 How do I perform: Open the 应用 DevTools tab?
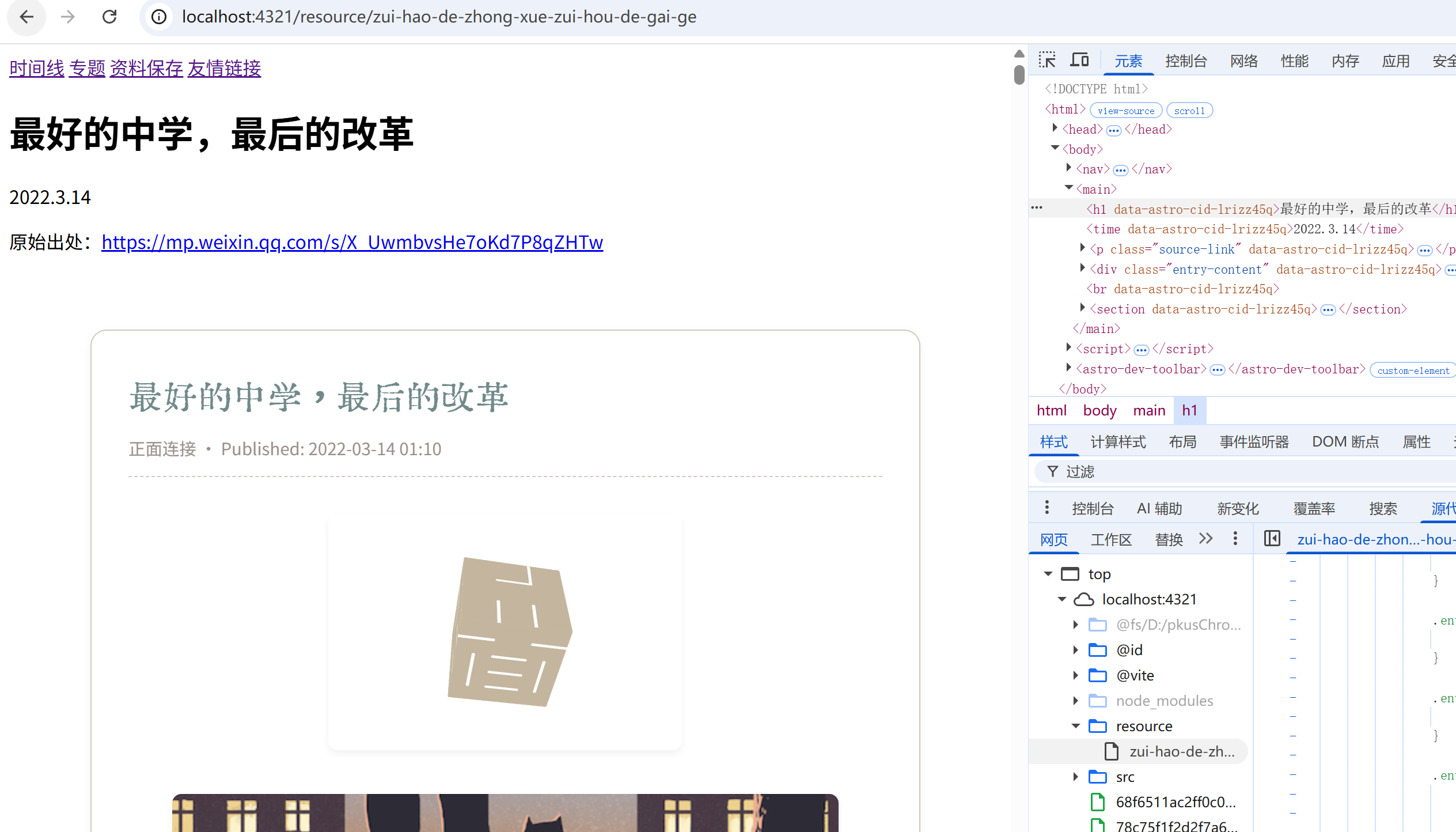pos(1396,61)
